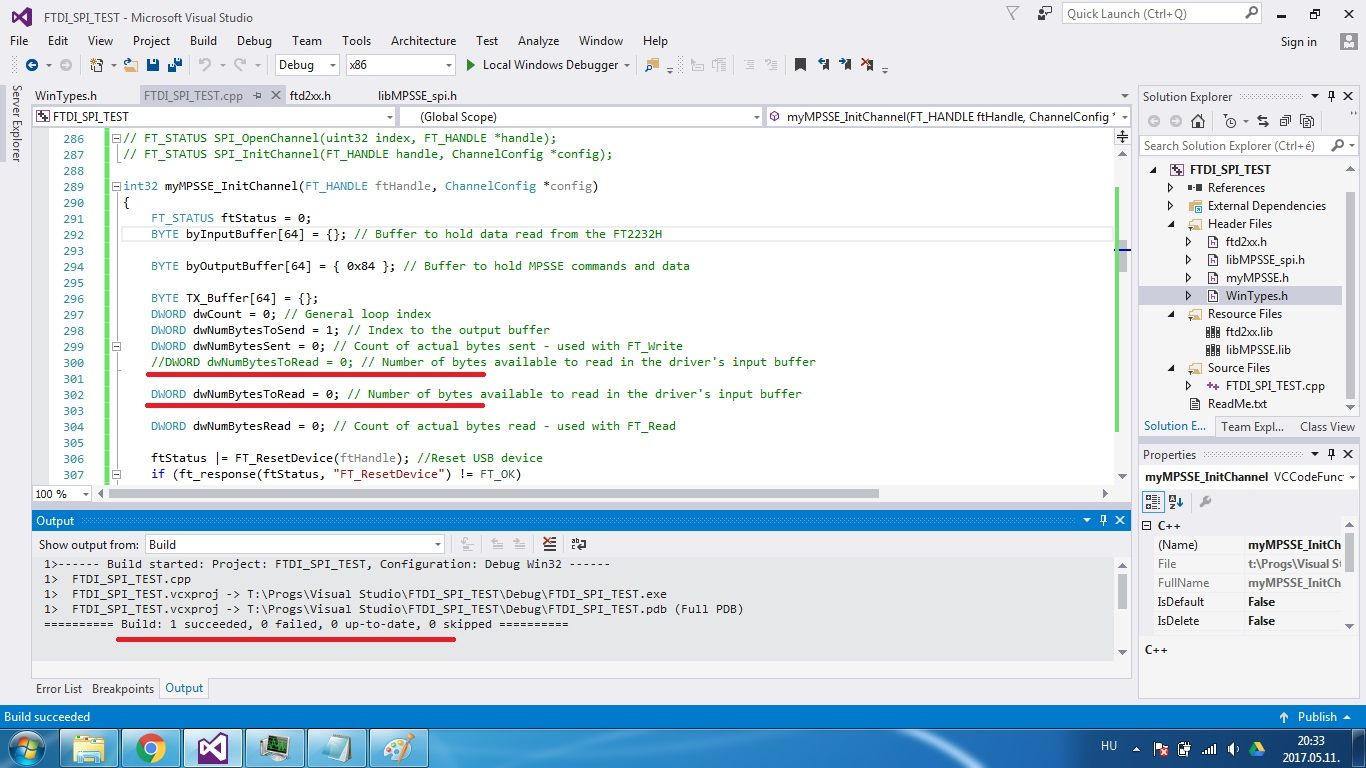Open the Analyze menu
Screen dimensions: 1366x768
pyautogui.click(x=538, y=41)
